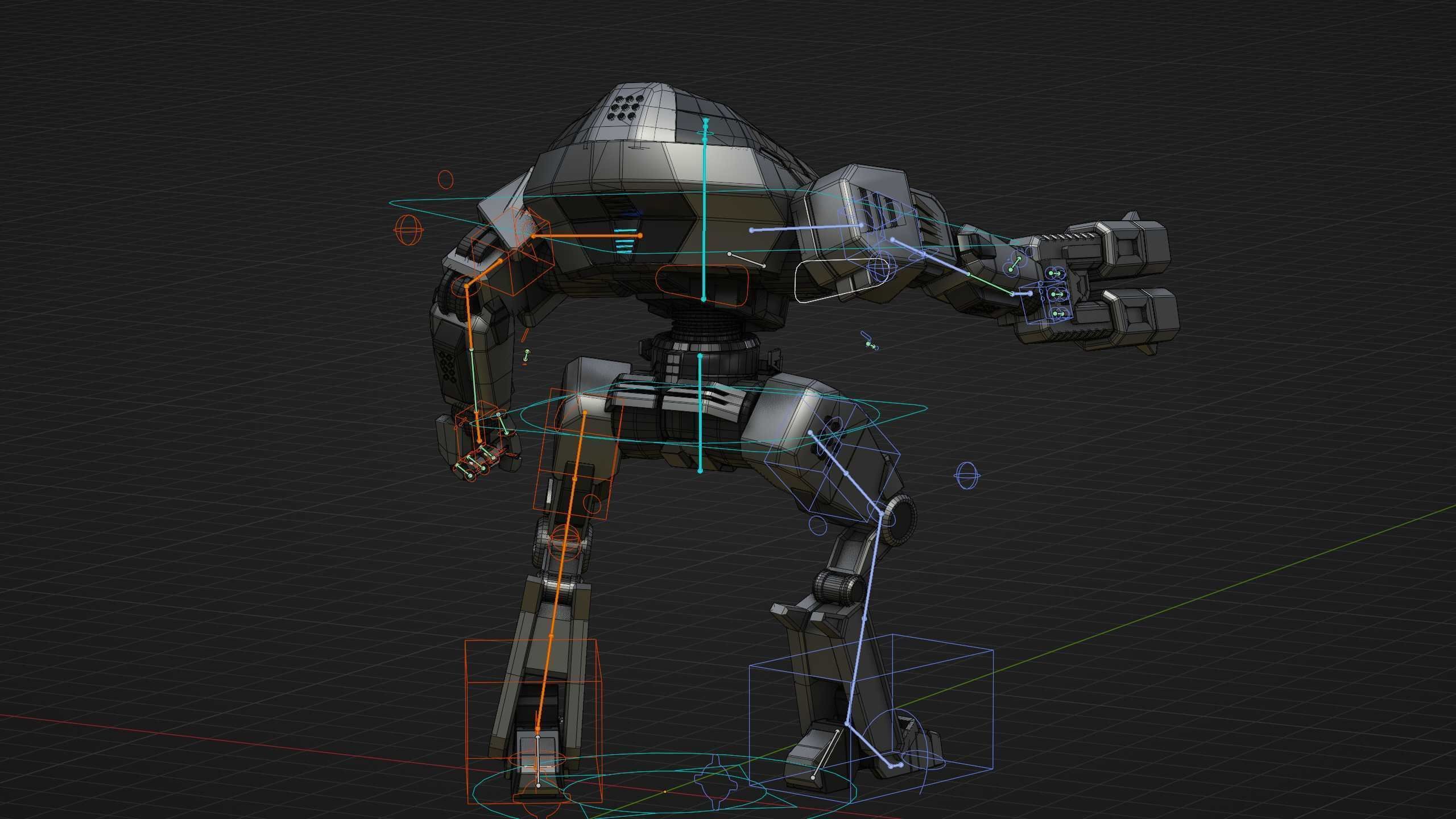Screen dimensions: 1456x819
Task: Click the lavender thigh bone
Action: coord(846,473)
